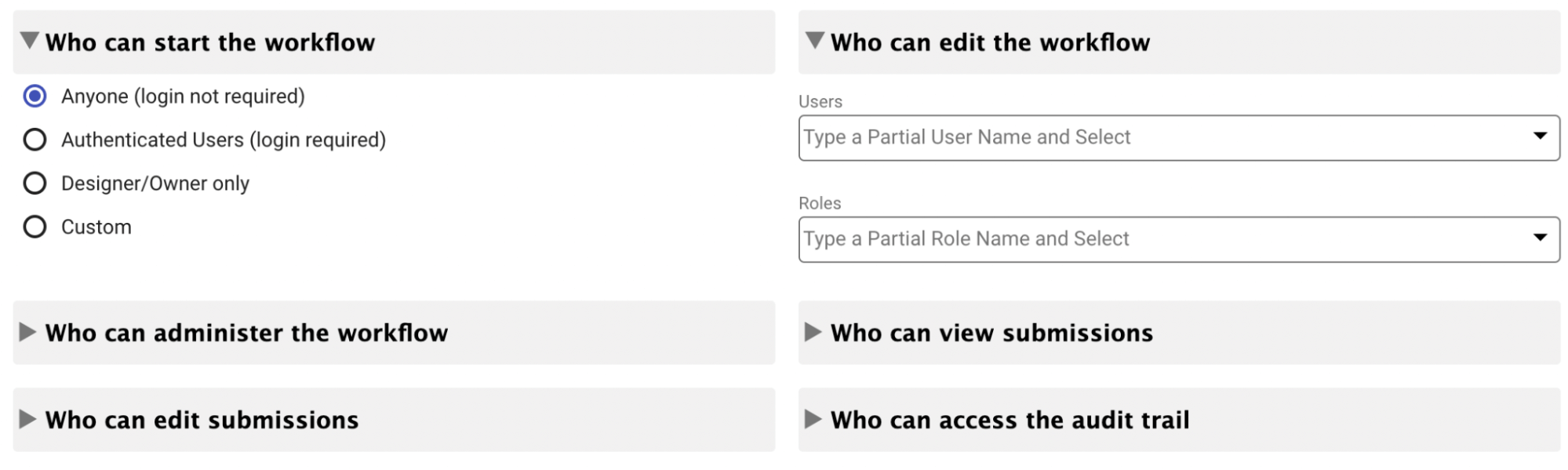
Task: Choose Authenticated Users (login required) option
Action: pyautogui.click(x=35, y=140)
